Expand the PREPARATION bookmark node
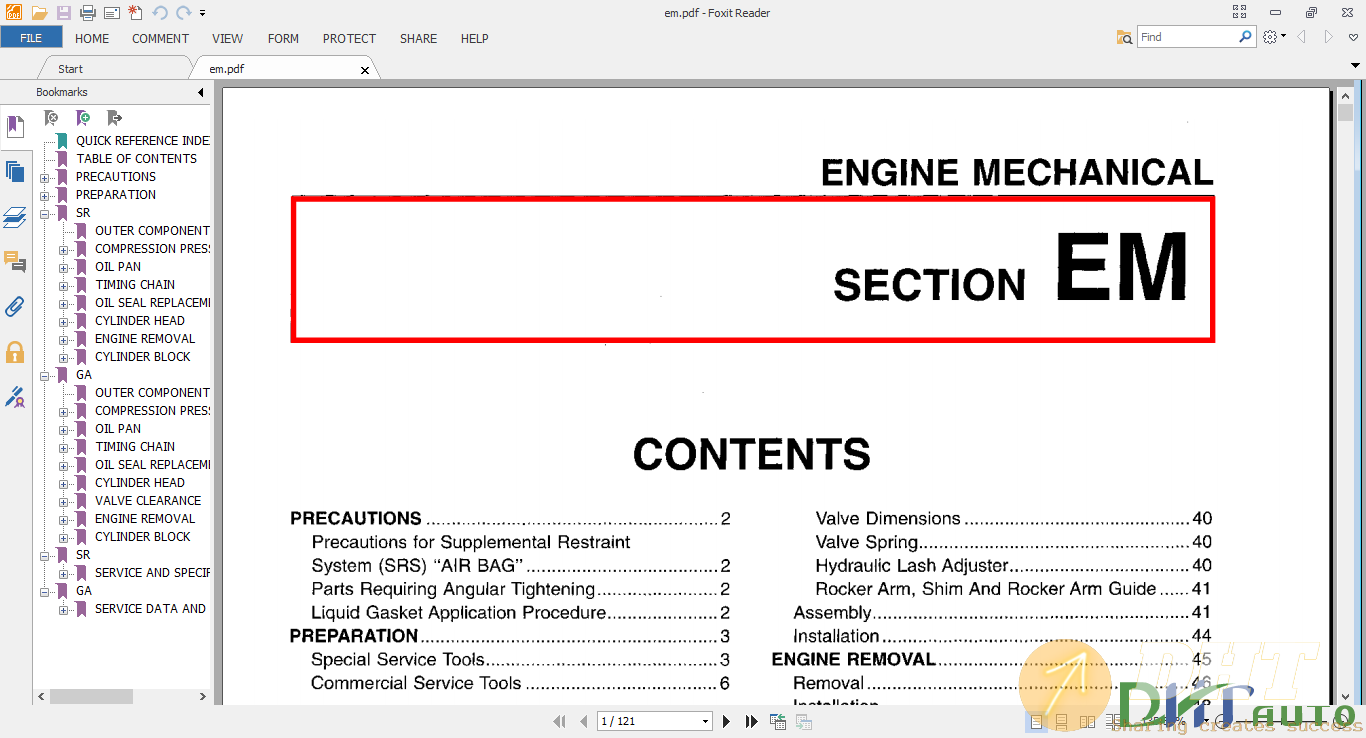 pos(45,195)
